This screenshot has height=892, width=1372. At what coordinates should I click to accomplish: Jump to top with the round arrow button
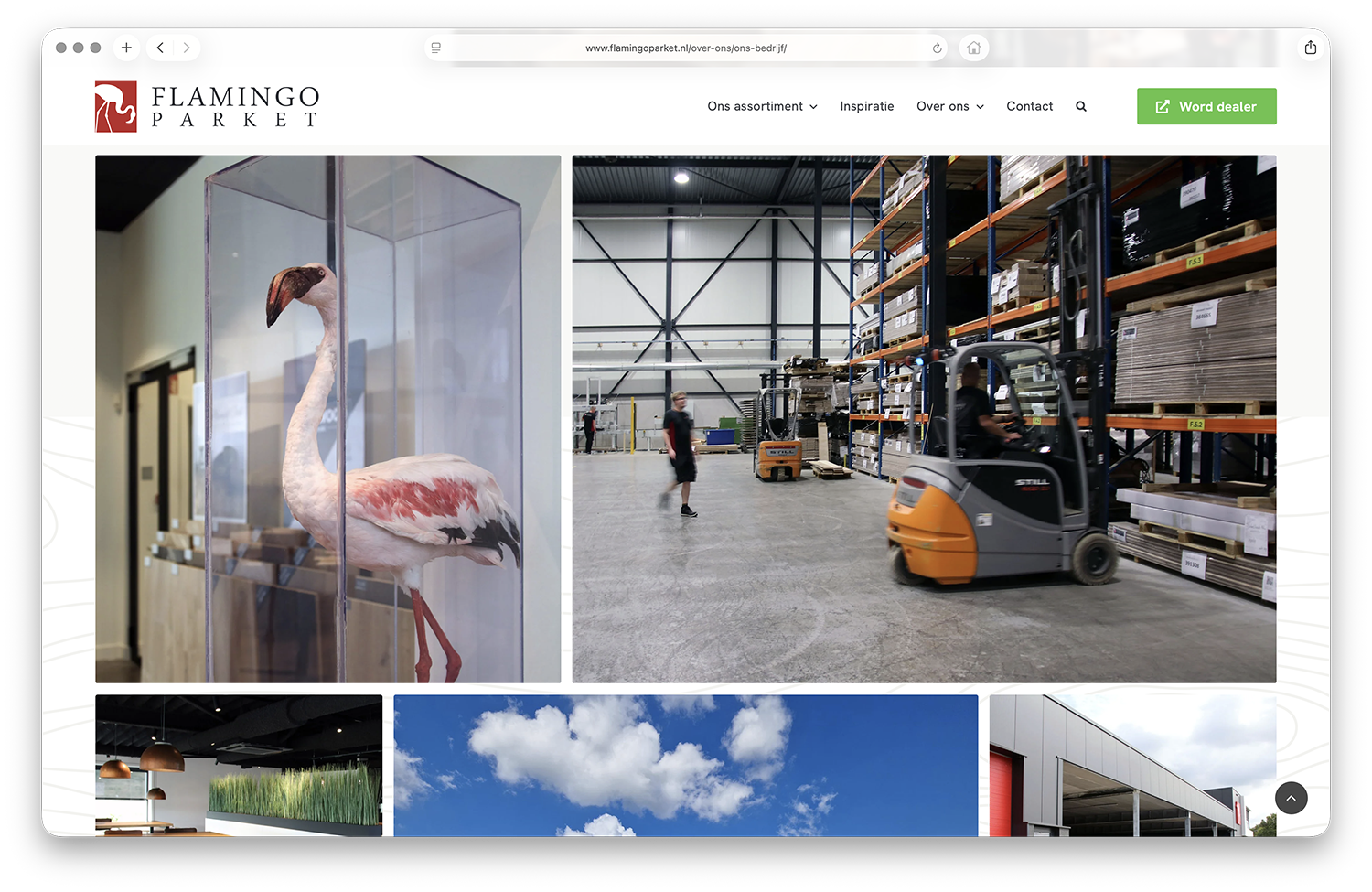tap(1291, 798)
